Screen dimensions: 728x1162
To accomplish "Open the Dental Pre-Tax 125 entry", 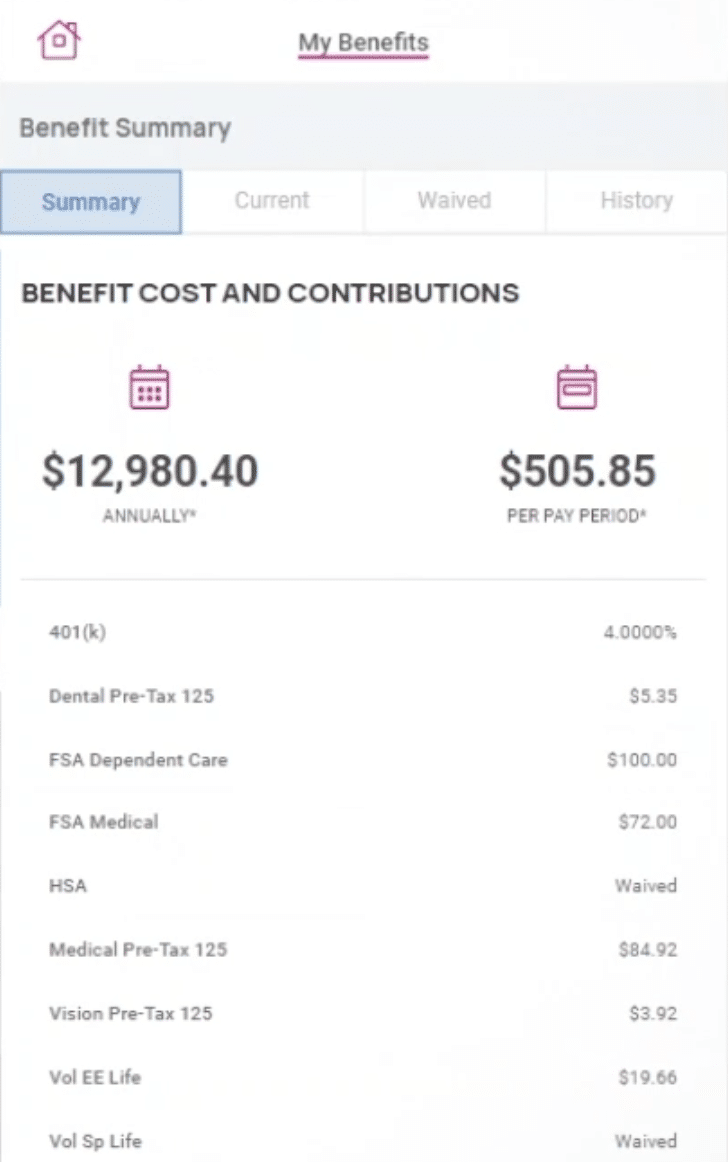I will [364, 696].
